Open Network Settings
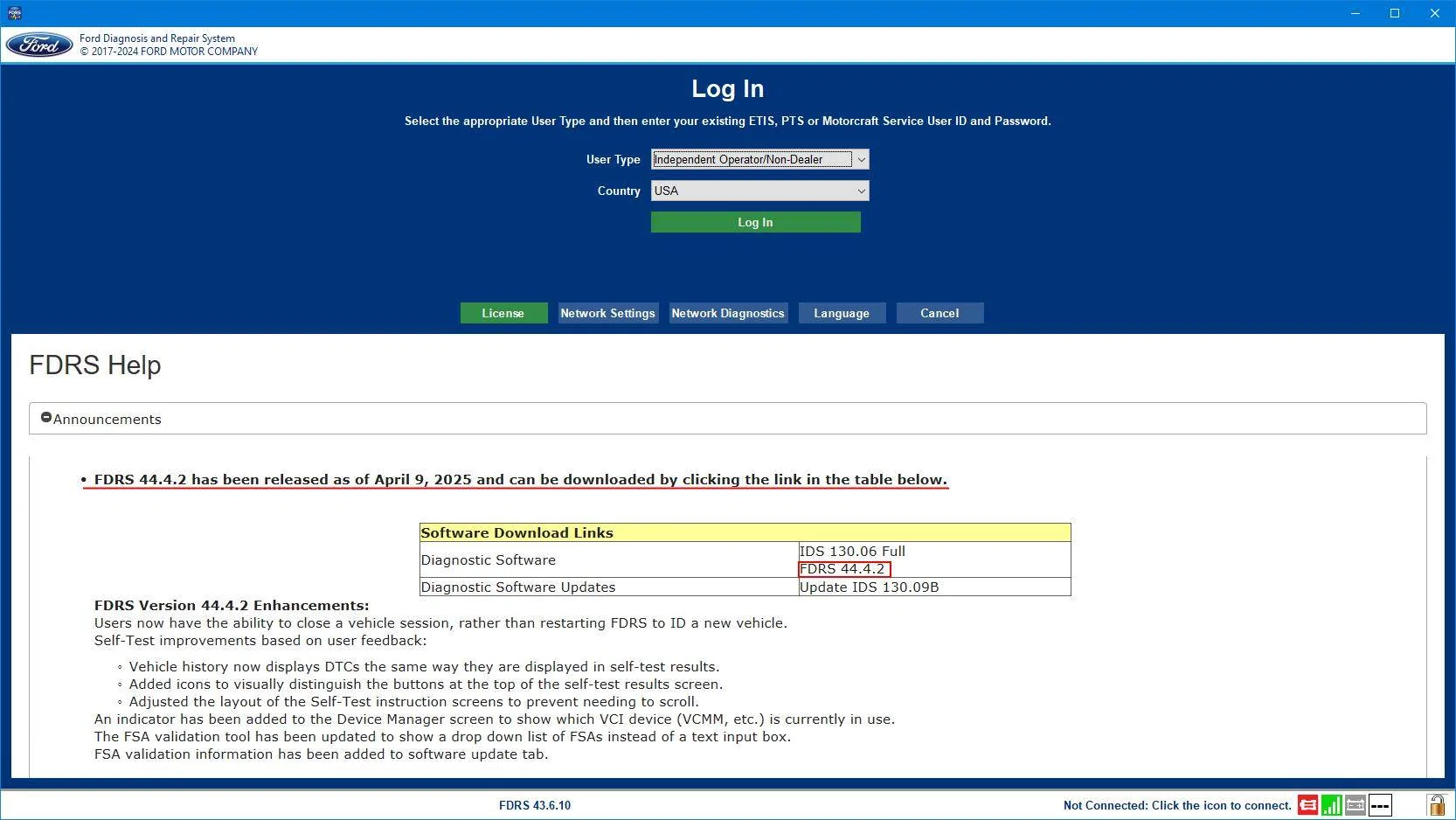1456x820 pixels. 607,313
